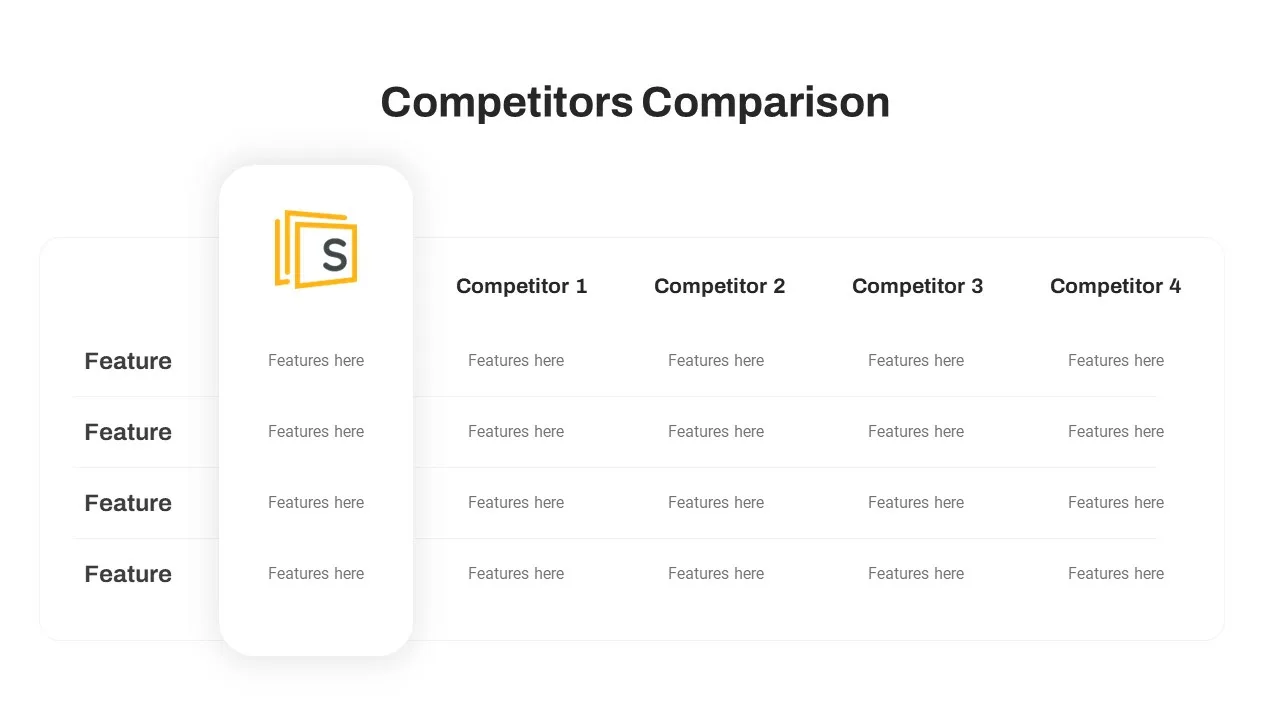Screen dimensions: 1280x720
Task: Click the Competitor 2 column header
Action: pyautogui.click(x=720, y=286)
